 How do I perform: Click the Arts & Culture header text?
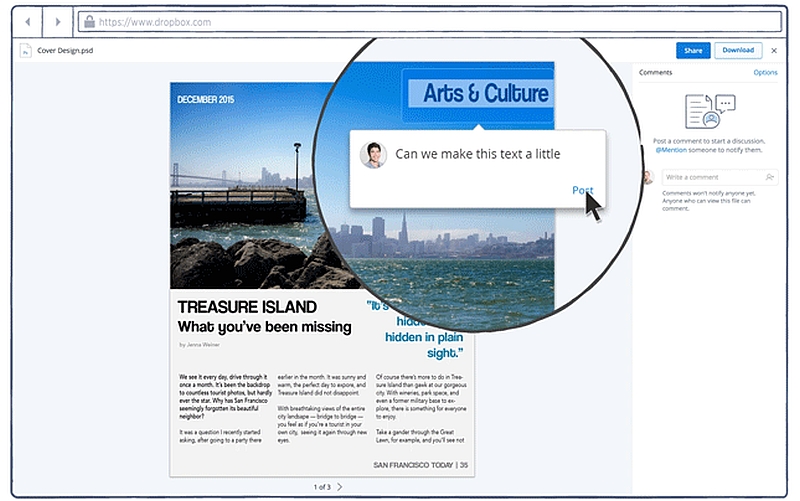tap(485, 93)
